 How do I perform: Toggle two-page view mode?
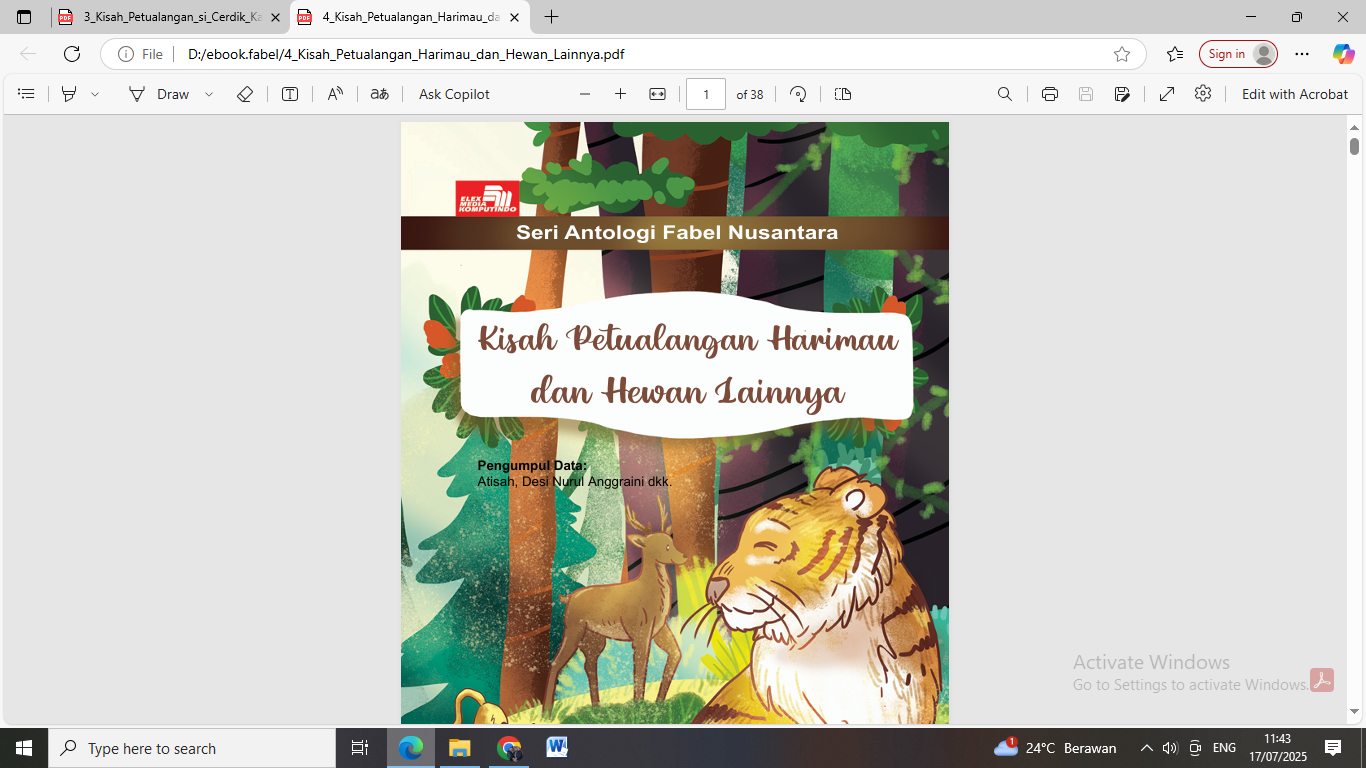coord(842,93)
